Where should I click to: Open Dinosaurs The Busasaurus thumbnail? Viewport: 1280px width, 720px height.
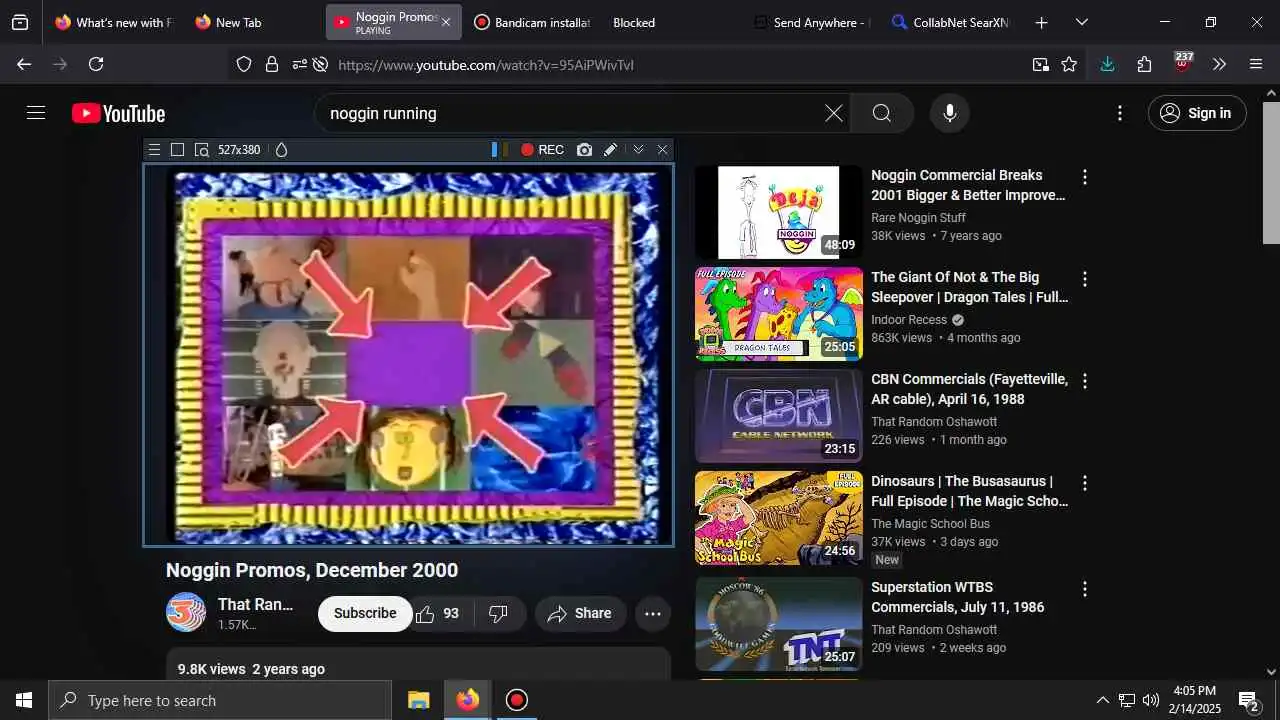pos(778,518)
